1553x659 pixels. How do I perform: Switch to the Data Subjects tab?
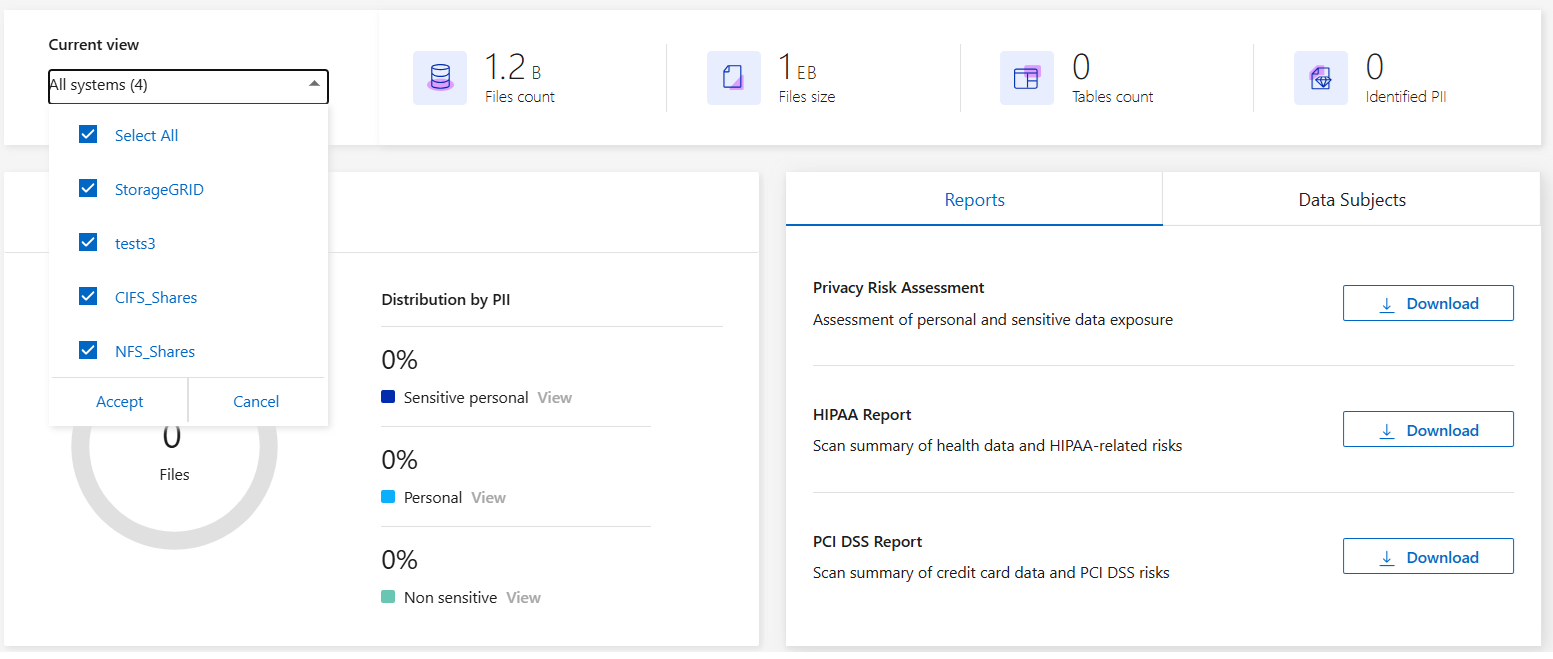tap(1351, 200)
